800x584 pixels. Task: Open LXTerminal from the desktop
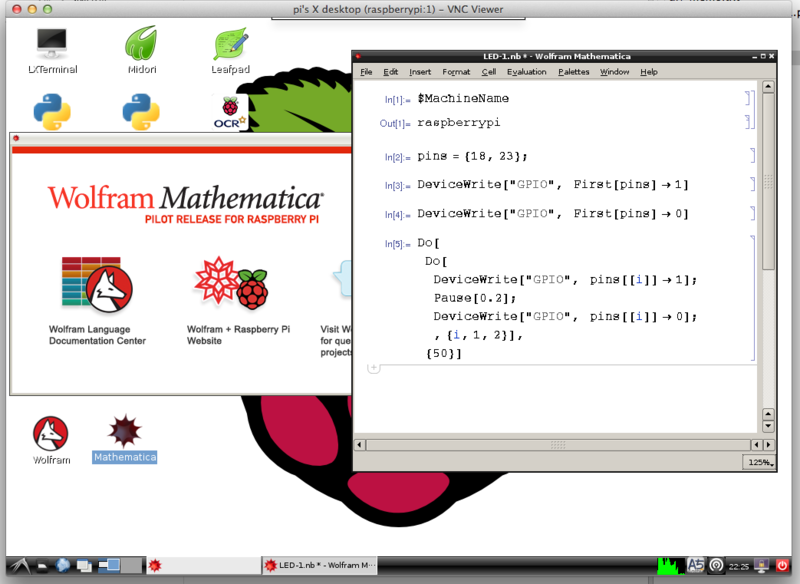point(52,50)
